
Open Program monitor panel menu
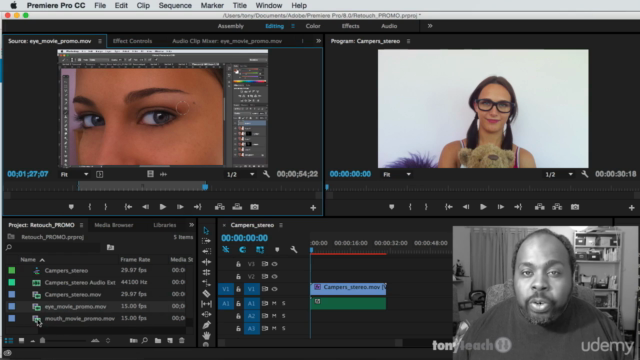click(408, 41)
